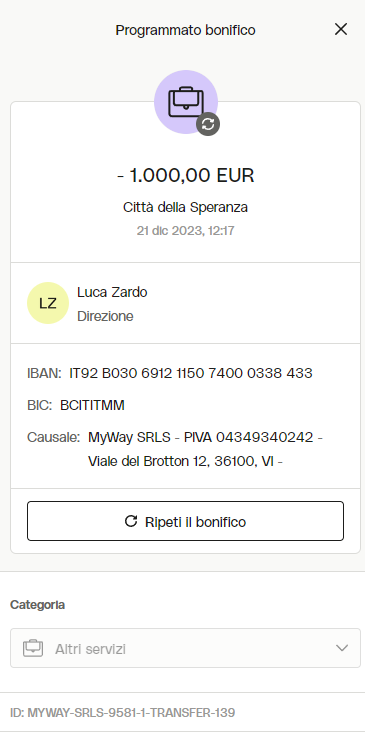The image size is (366, 737).
Task: Close the Programmato bonifico panel
Action: [x=341, y=30]
